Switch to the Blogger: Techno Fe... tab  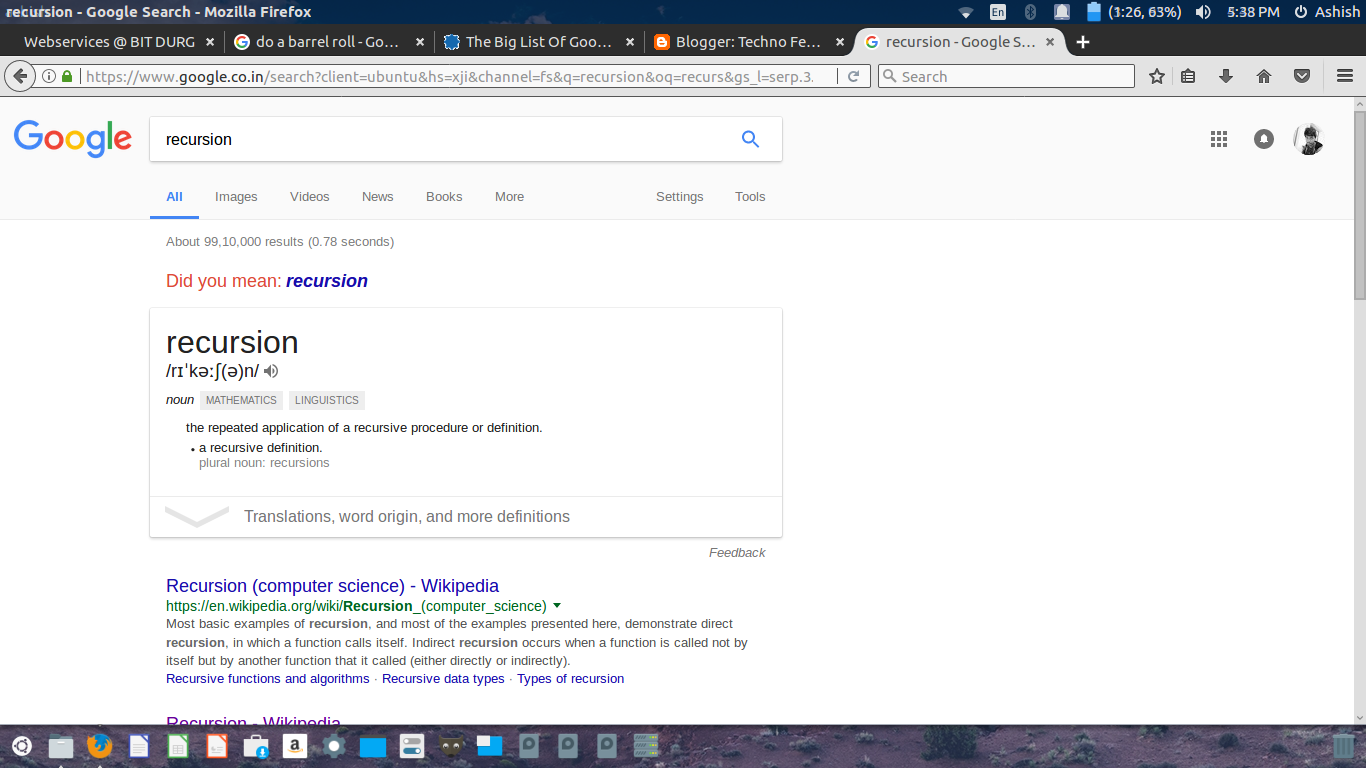coord(749,42)
